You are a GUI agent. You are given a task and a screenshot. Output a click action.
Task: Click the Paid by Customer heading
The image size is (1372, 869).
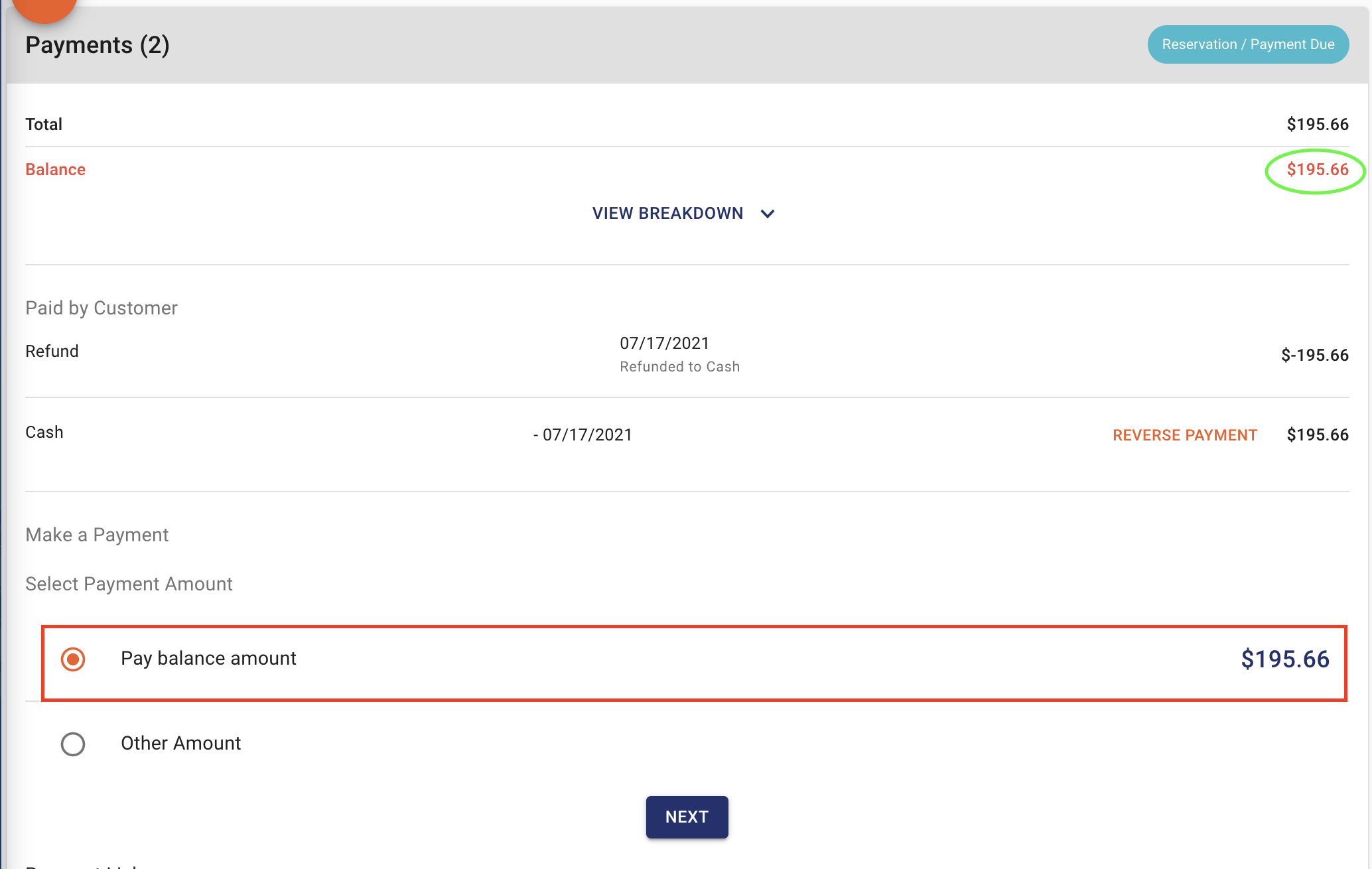point(102,308)
